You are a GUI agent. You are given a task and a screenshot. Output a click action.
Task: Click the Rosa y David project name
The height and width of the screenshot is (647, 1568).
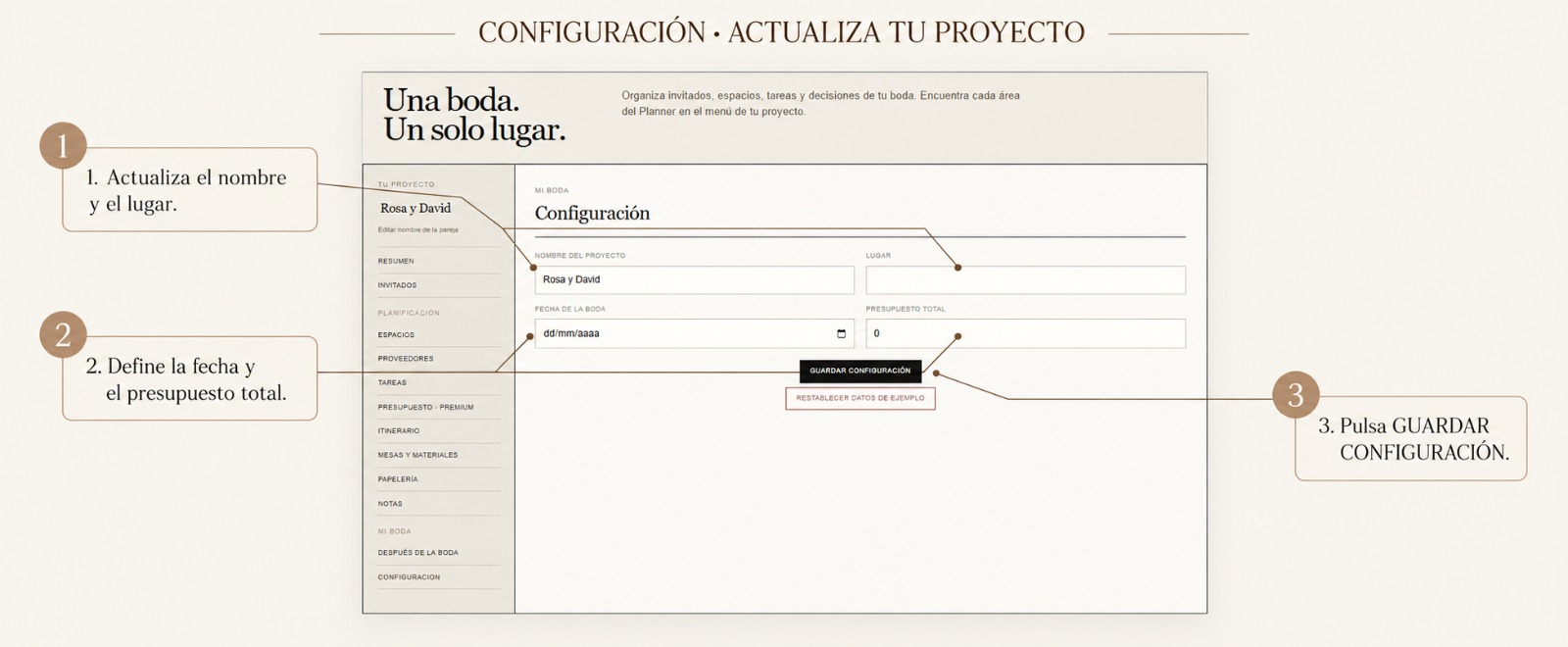416,208
